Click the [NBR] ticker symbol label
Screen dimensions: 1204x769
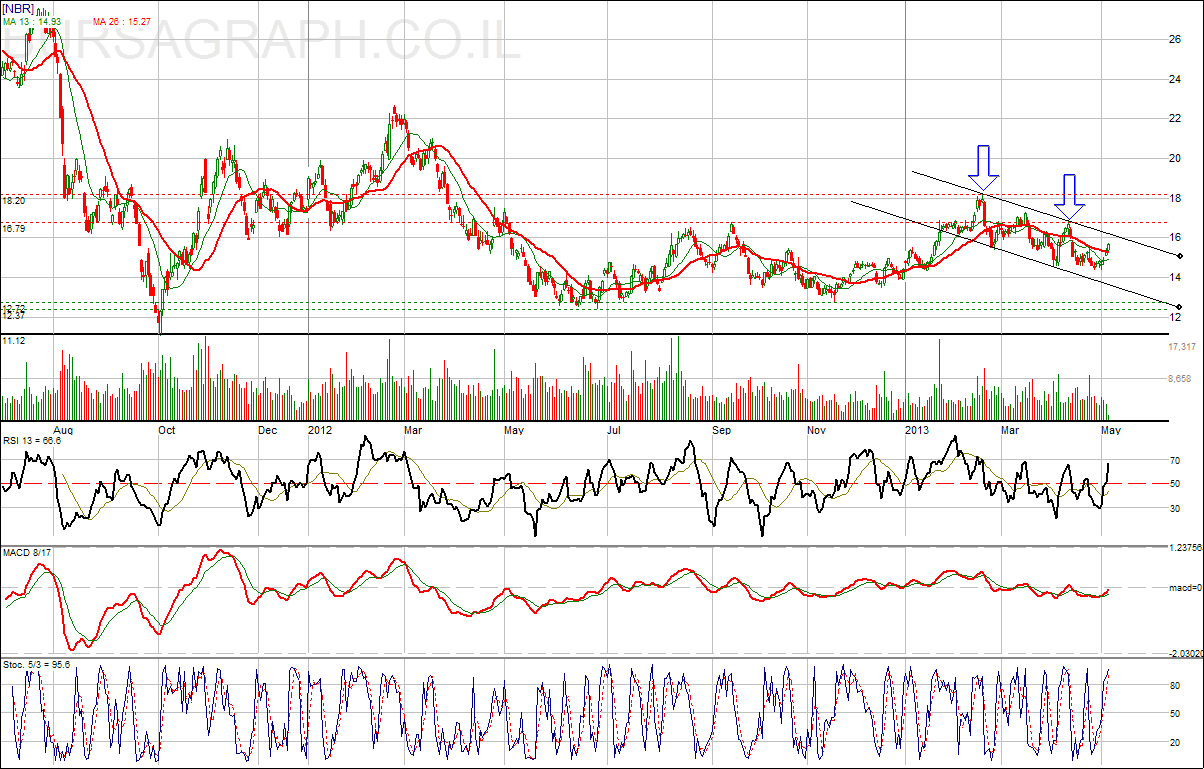click(x=18, y=8)
